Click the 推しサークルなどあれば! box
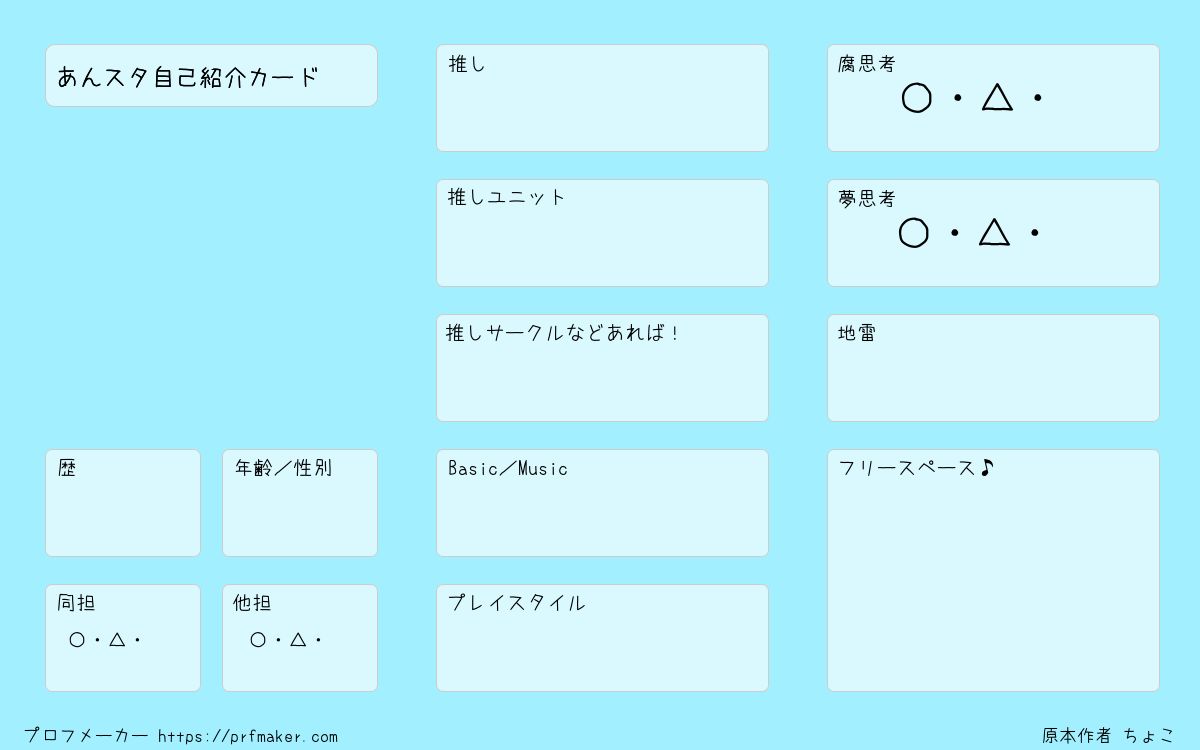Viewport: 1200px width, 750px height. click(x=602, y=368)
